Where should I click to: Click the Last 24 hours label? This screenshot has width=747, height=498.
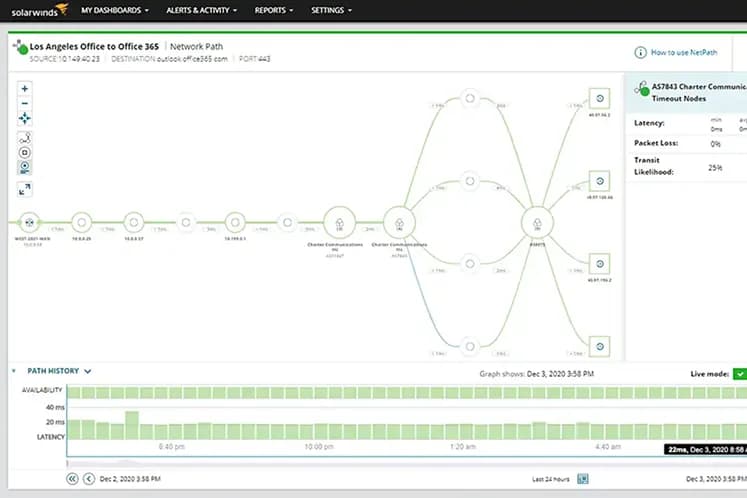551,479
